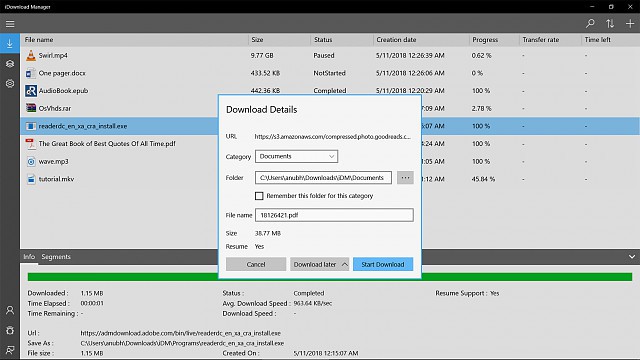Open the categories sidebar icon
This screenshot has width=640, height=360.
click(x=10, y=64)
